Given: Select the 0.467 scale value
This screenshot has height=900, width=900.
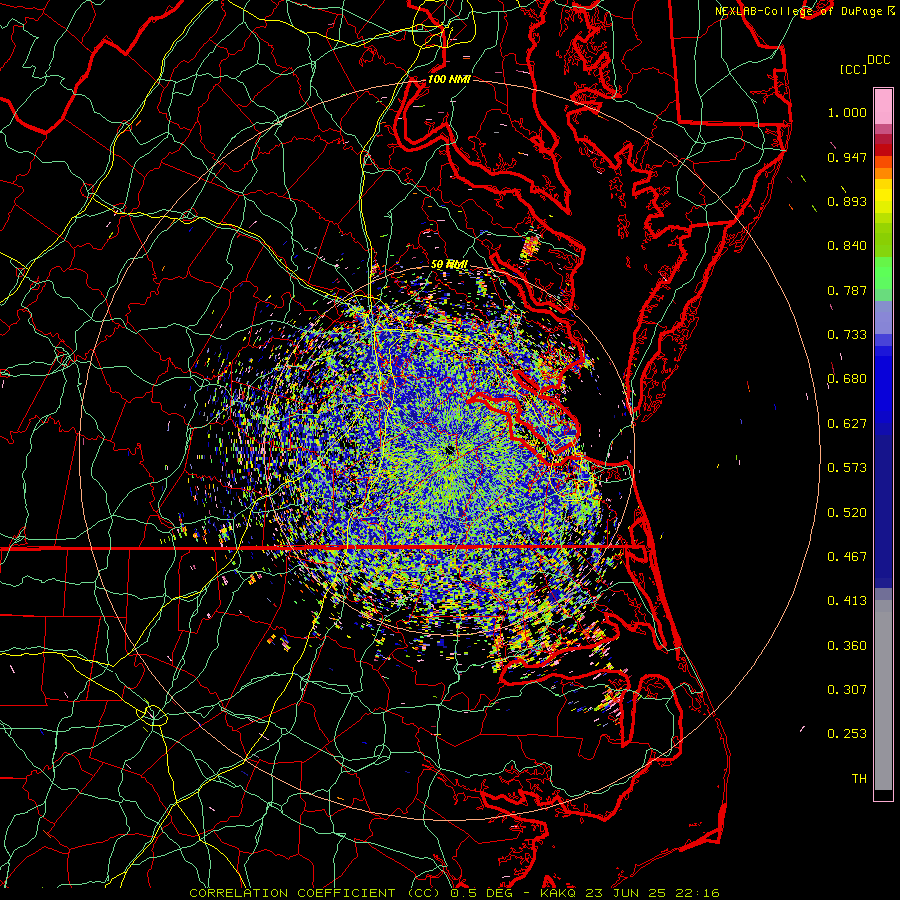Looking at the screenshot, I should click(x=847, y=557).
